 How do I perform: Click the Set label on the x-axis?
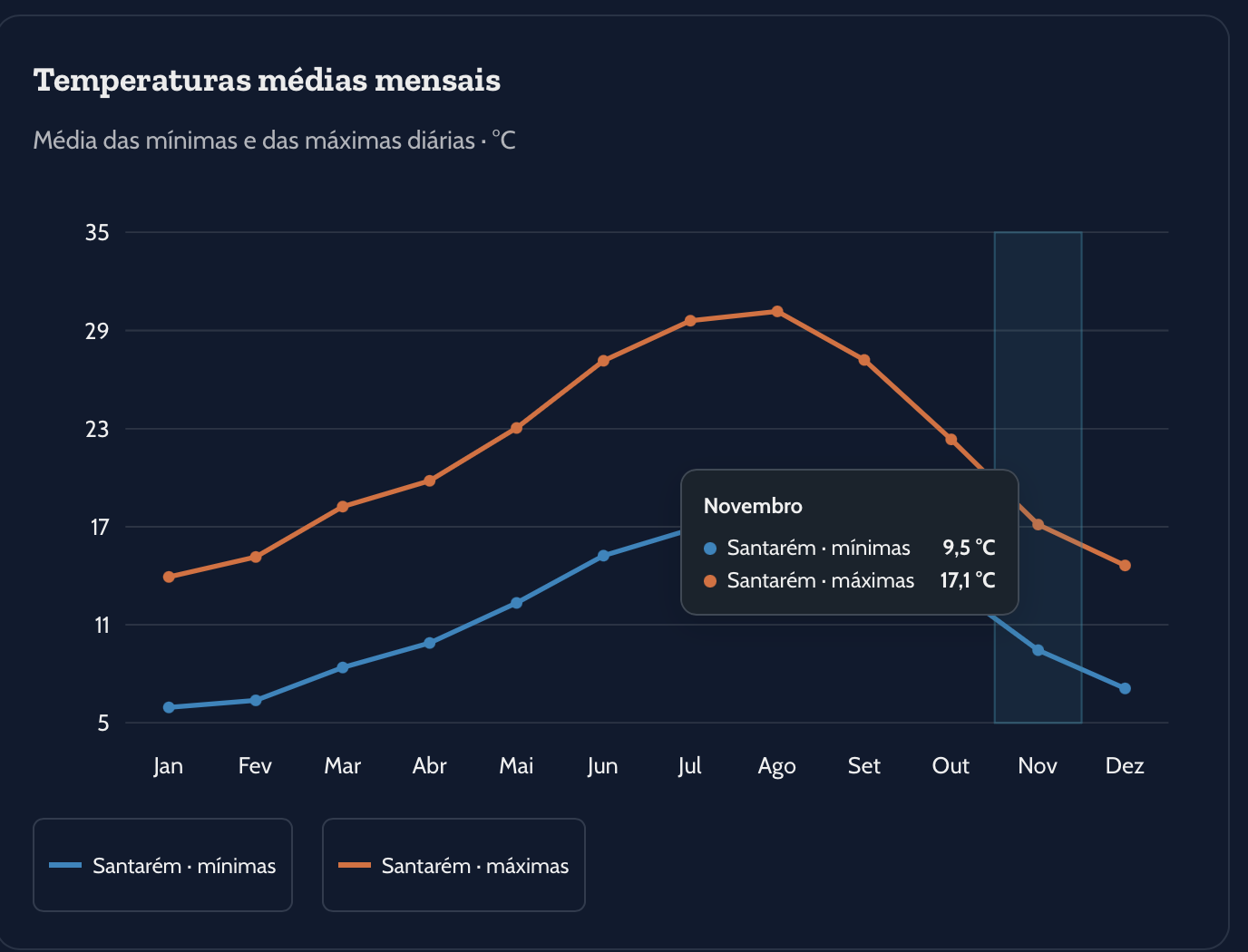tap(864, 766)
